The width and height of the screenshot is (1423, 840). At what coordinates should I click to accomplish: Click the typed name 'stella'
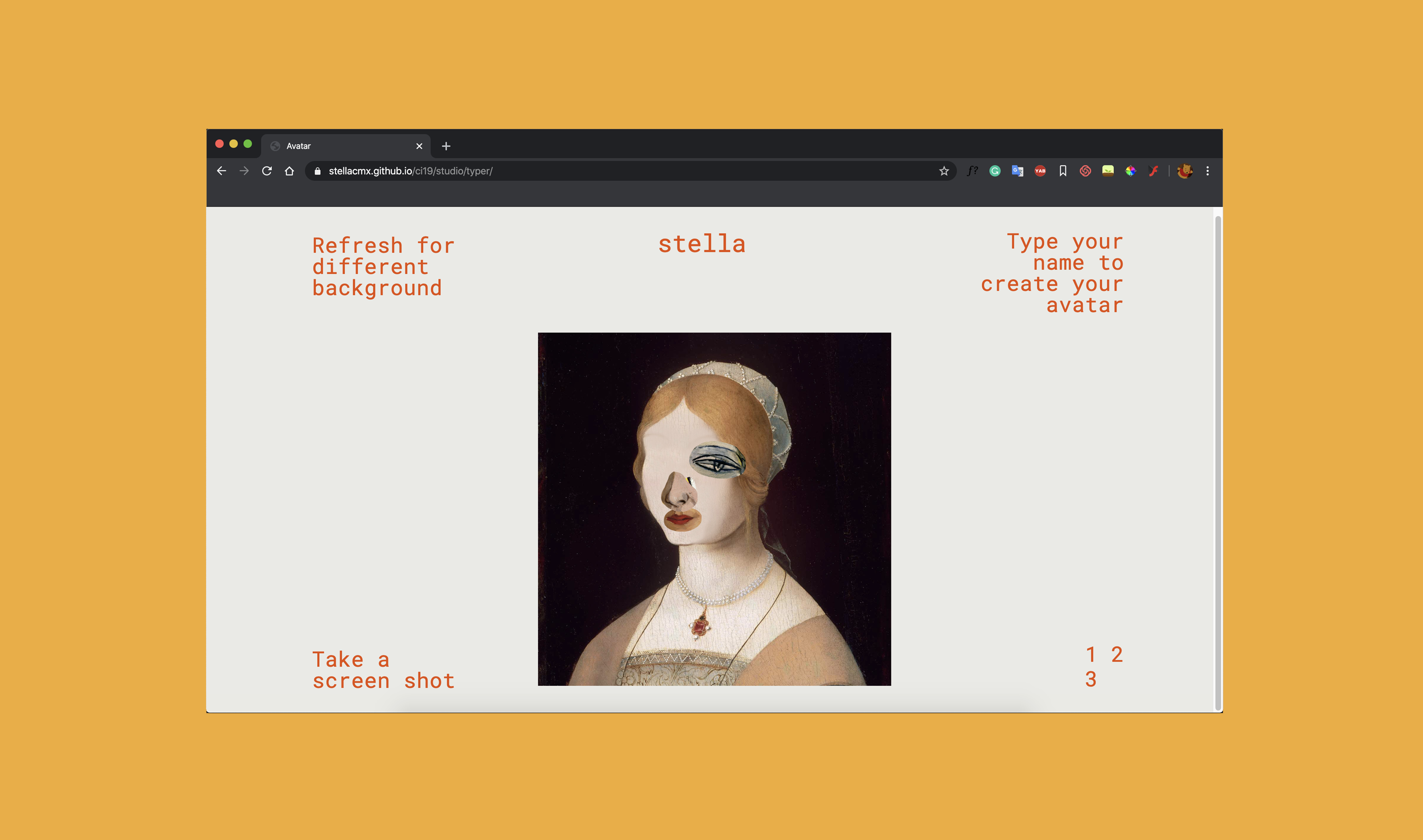tap(701, 244)
